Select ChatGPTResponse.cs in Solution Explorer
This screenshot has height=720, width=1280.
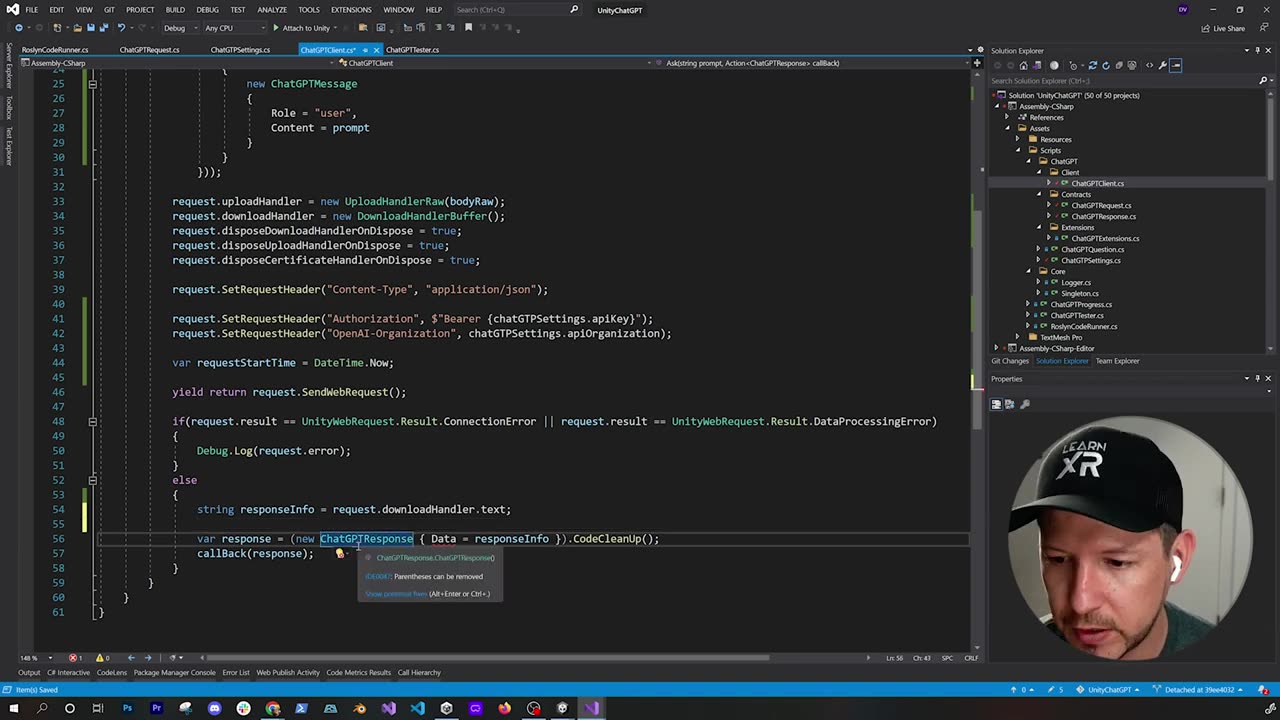tap(1103, 216)
